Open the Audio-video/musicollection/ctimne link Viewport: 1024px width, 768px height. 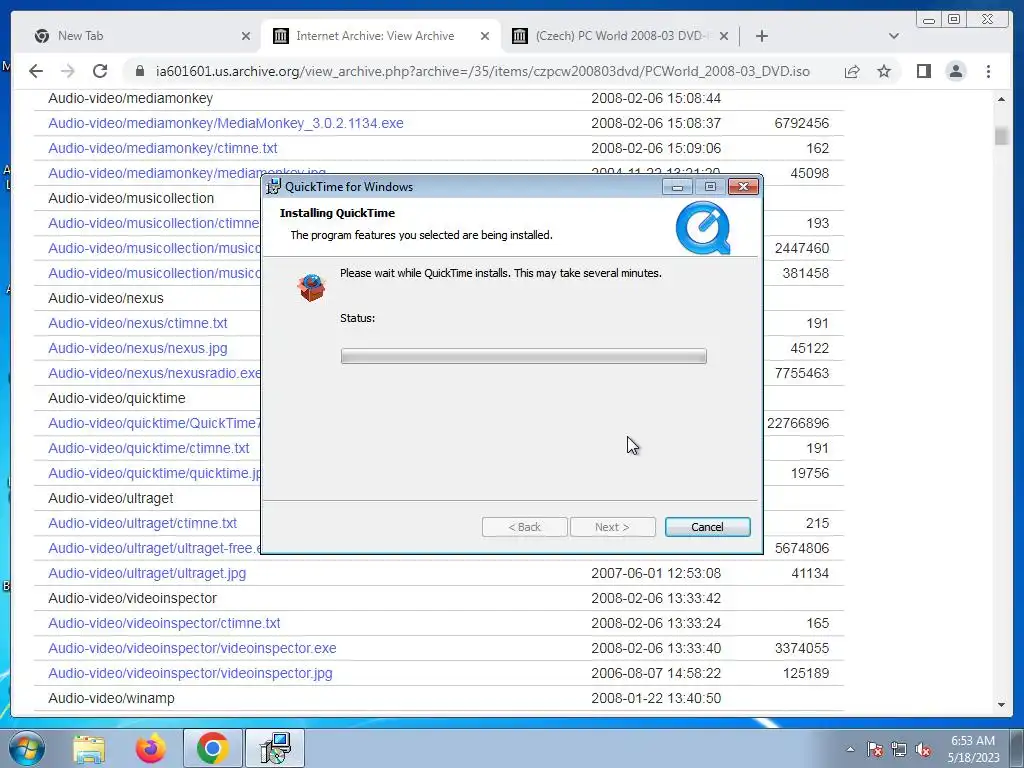[x=154, y=223]
